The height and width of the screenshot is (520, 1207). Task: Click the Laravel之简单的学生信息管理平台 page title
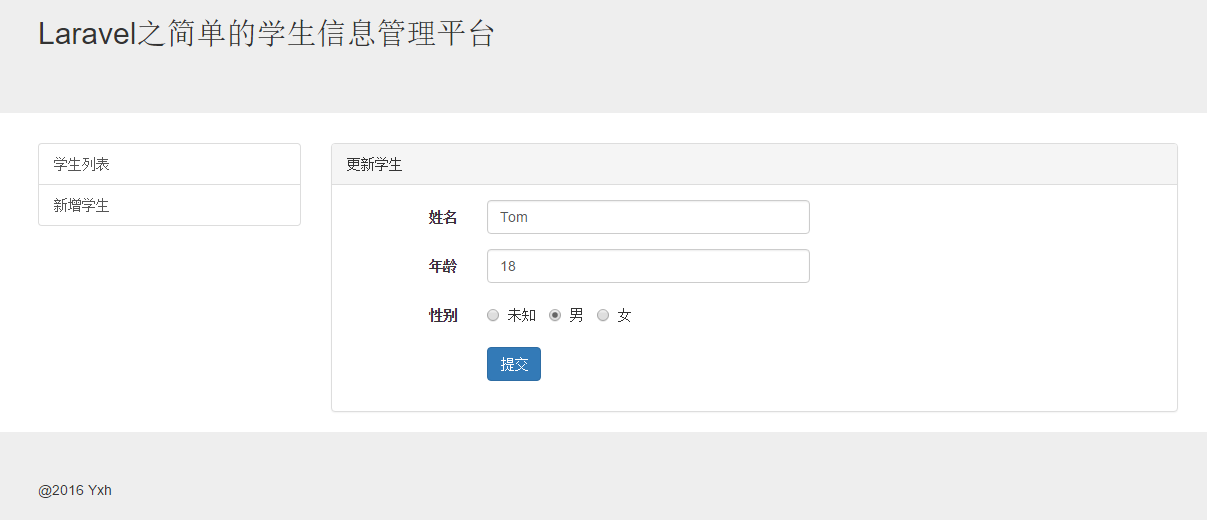[x=266, y=34]
